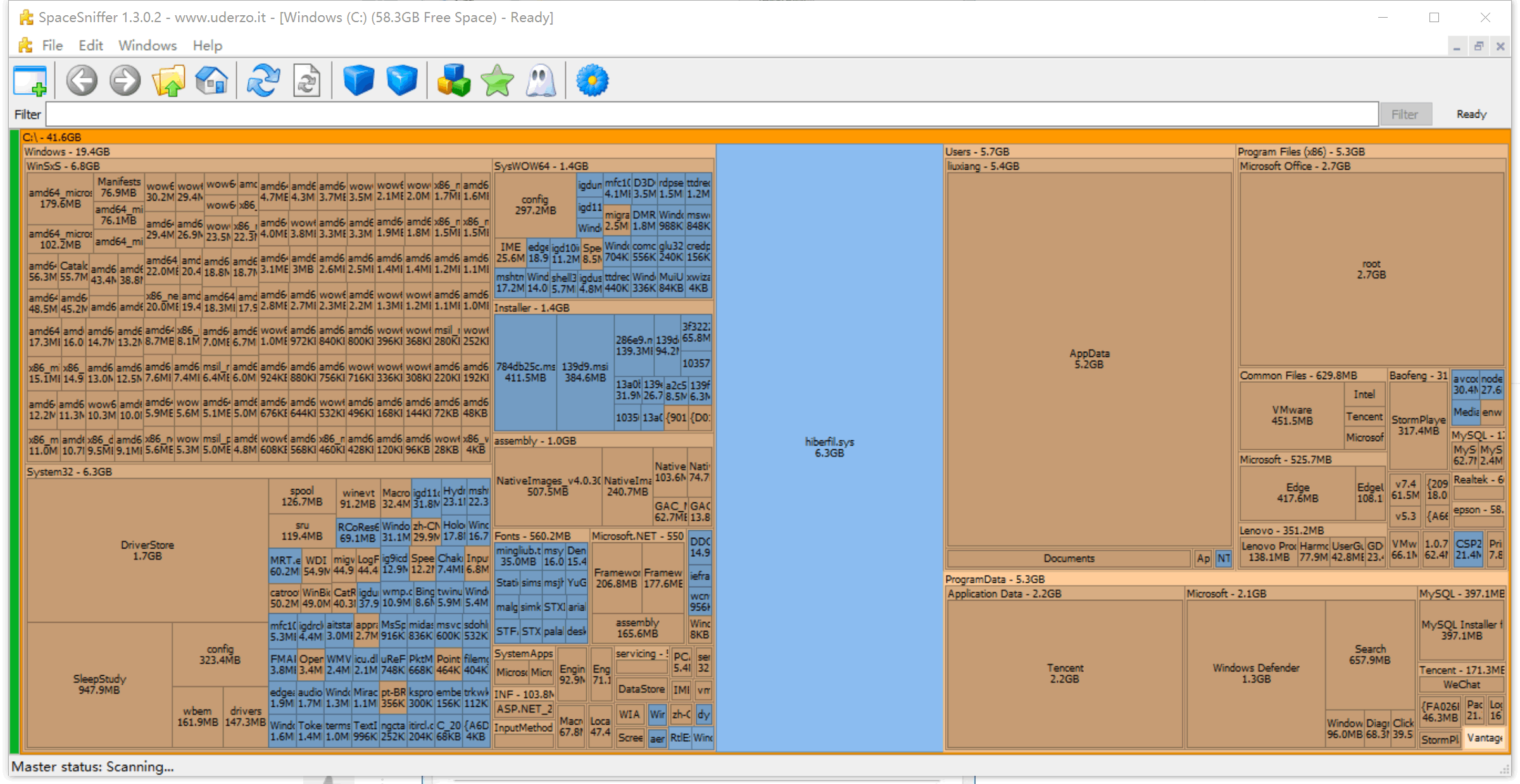Screen dimensions: 1520x784
Task: Toggle the colored cubes file classes style
Action: [x=453, y=81]
